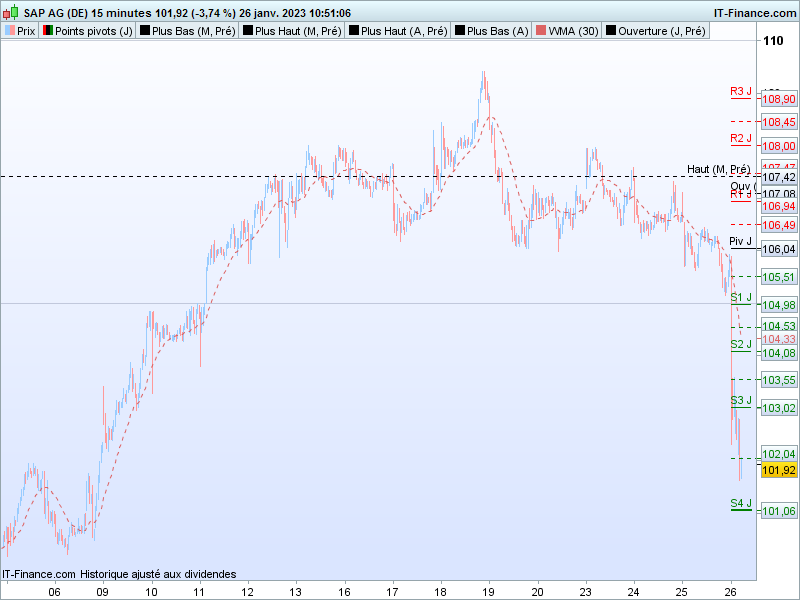Viewport: 800px width, 600px height.
Task: Click the black swatch of Plus Bas (M, Pré)
Action: click(145, 31)
